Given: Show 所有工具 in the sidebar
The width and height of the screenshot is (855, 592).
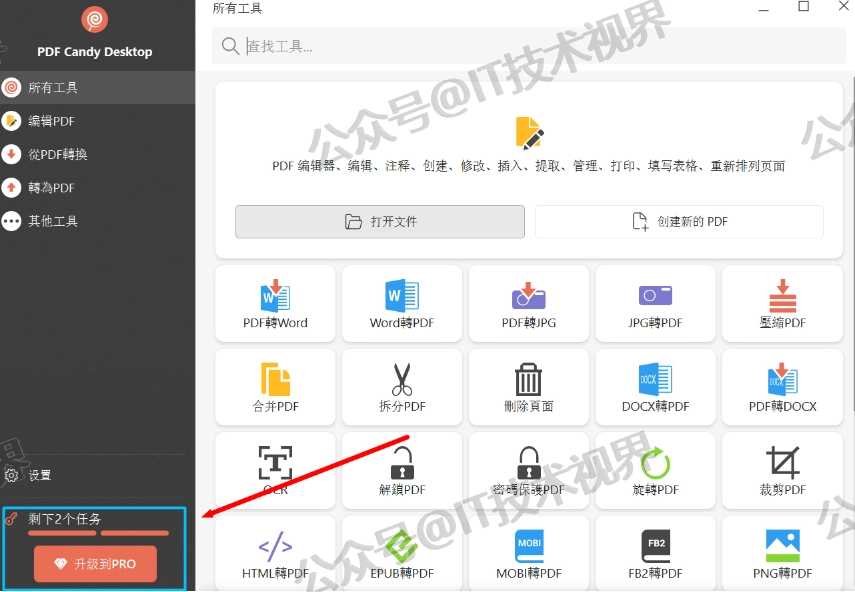Looking at the screenshot, I should [x=97, y=87].
